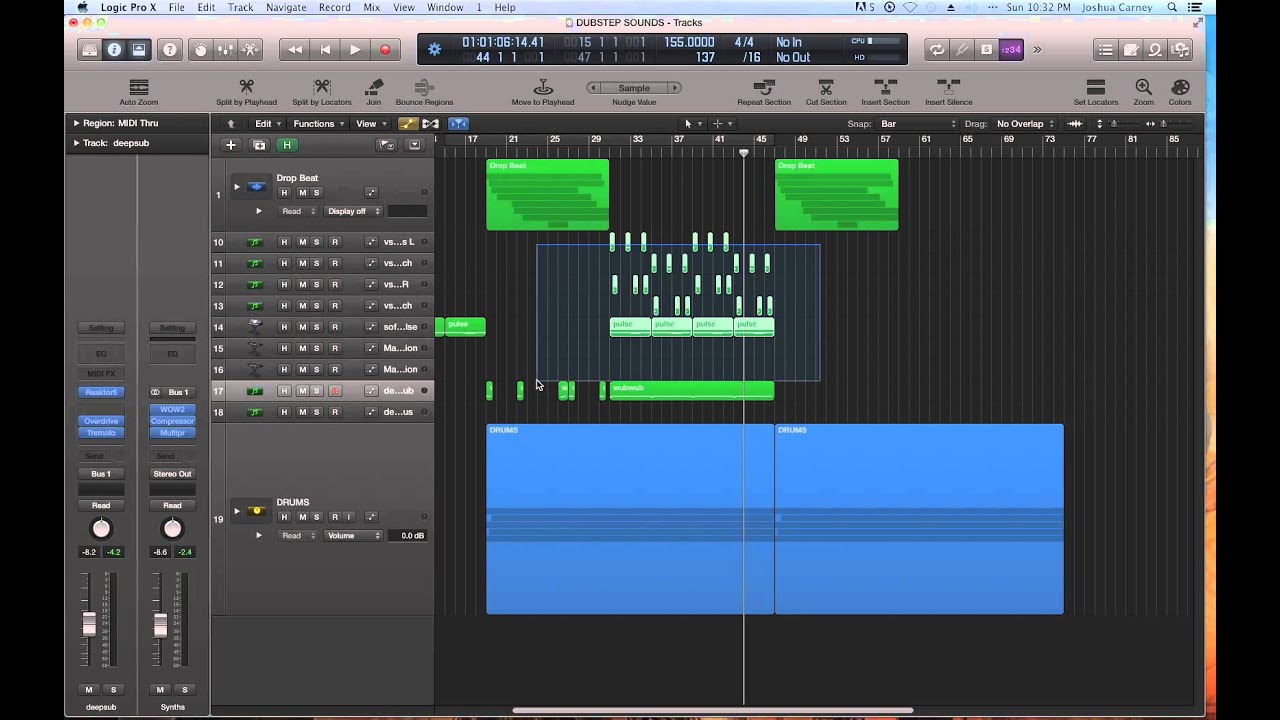
Task: Click the Overdrive plugin slot
Action: [x=101, y=421]
